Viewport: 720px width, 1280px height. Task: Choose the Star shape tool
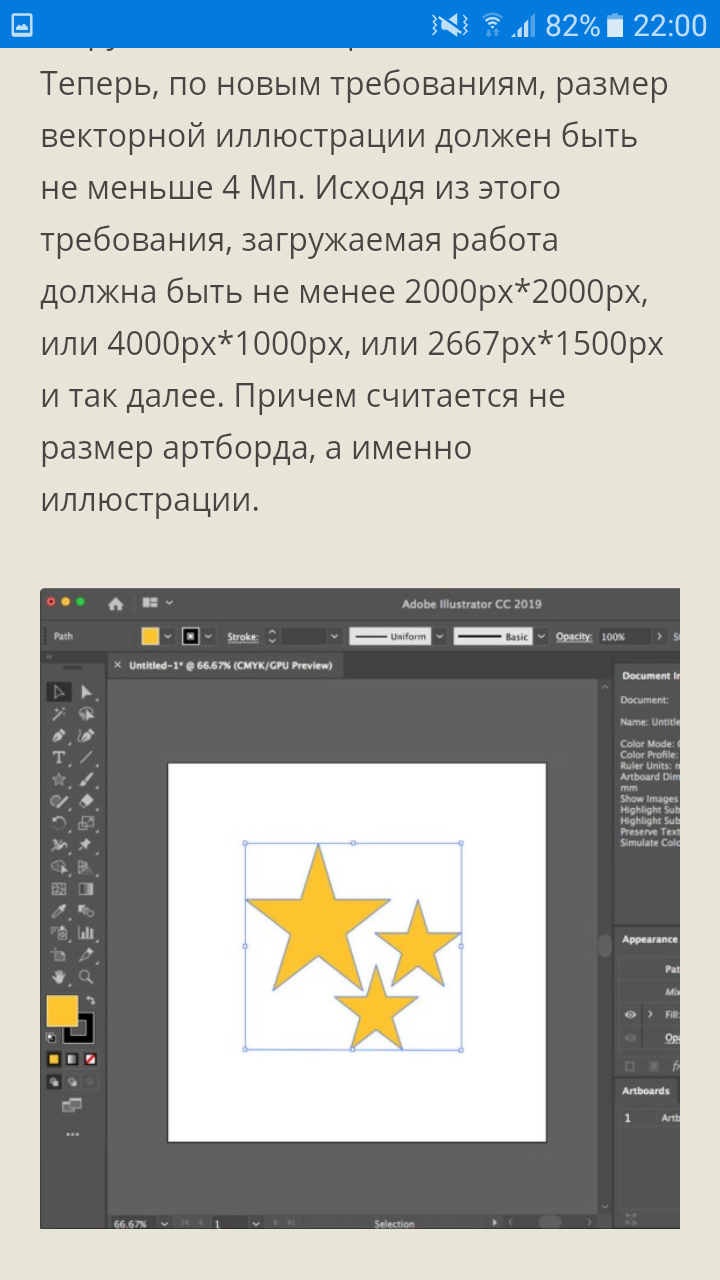(x=58, y=779)
